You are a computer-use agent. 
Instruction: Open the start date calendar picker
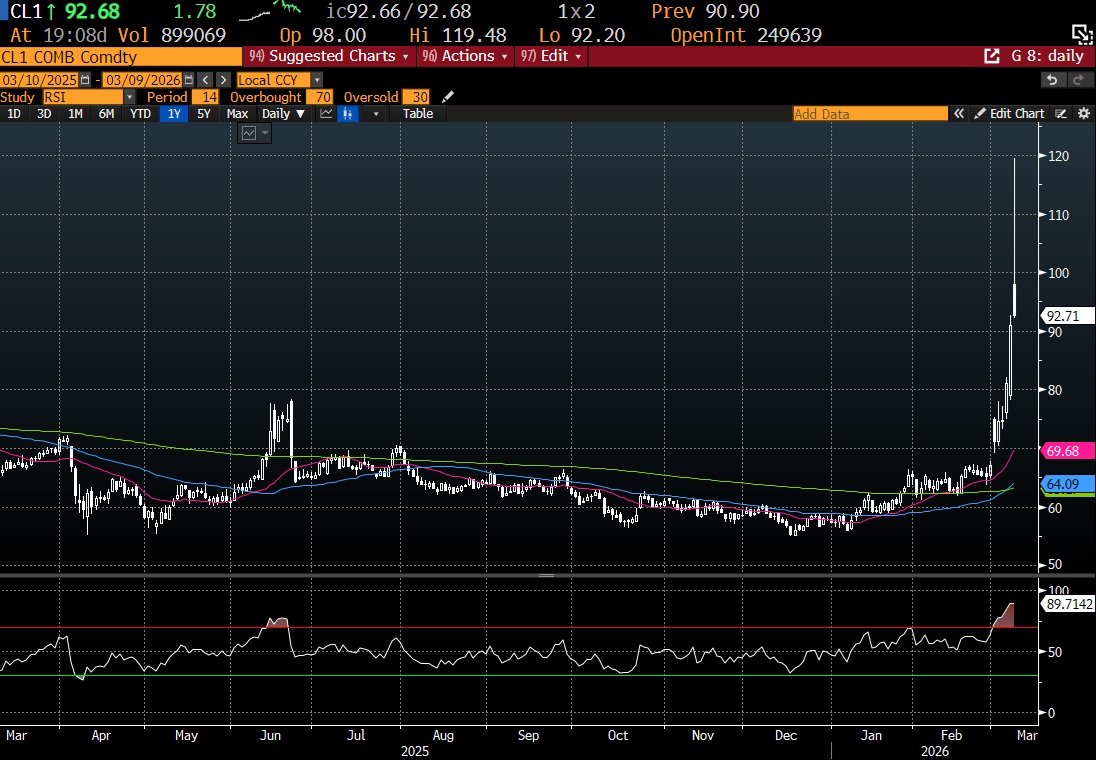(x=85, y=80)
